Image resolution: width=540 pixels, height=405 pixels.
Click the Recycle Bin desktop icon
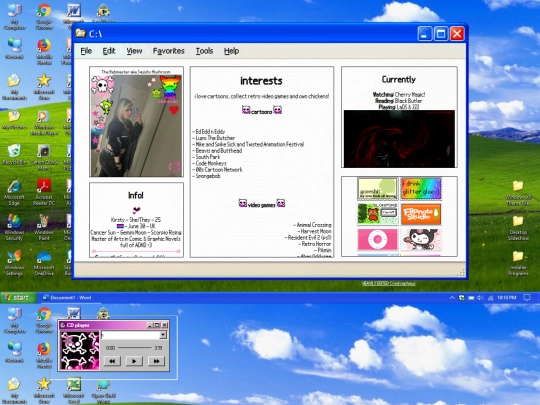coord(14,154)
